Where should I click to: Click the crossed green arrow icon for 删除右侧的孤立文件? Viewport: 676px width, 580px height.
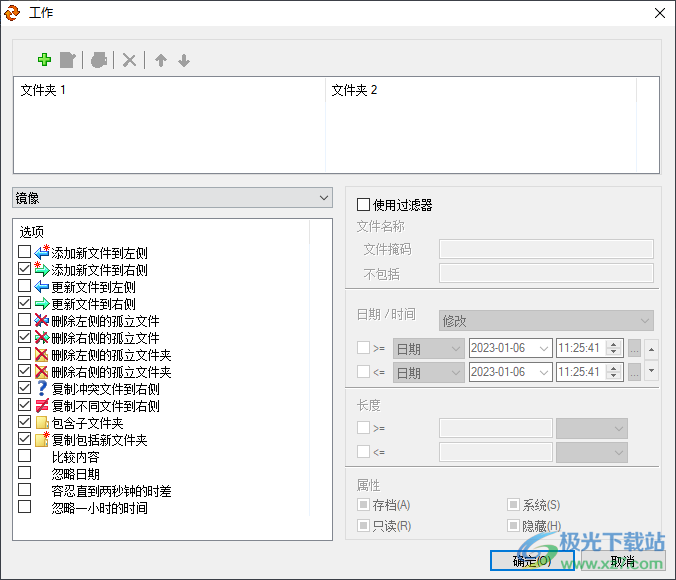pos(42,337)
